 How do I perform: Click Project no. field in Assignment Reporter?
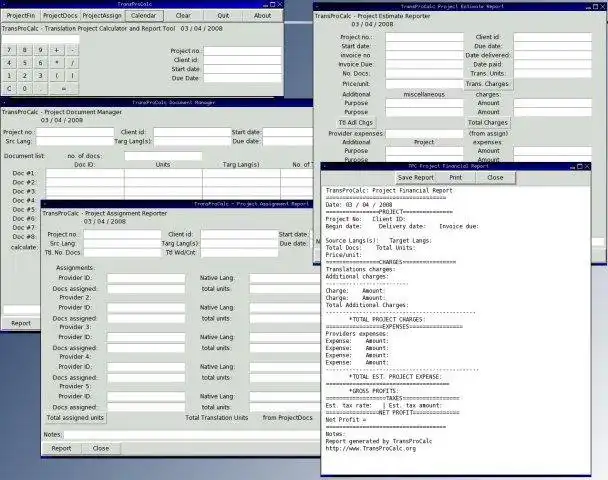tap(122, 235)
